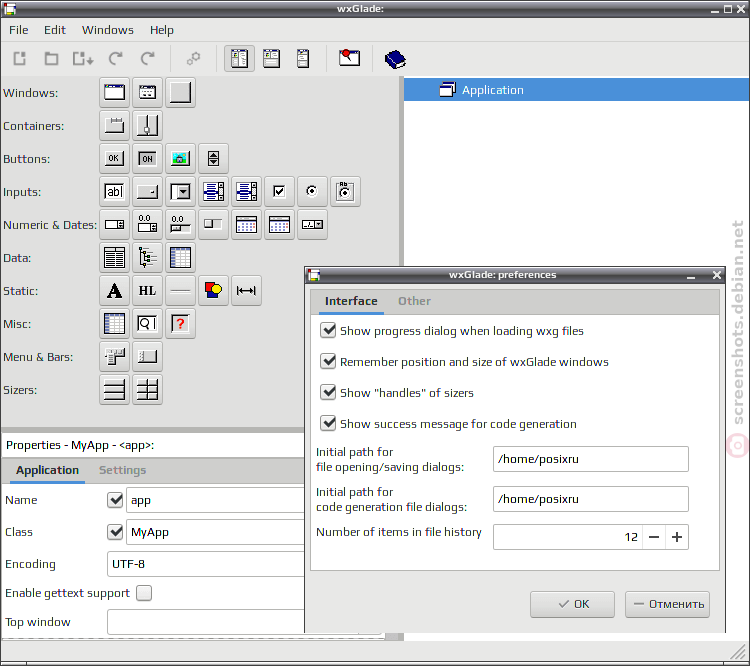Viewport: 750px width, 666px height.
Task: Add a Tree control Data widget
Action: pyautogui.click(x=147, y=257)
